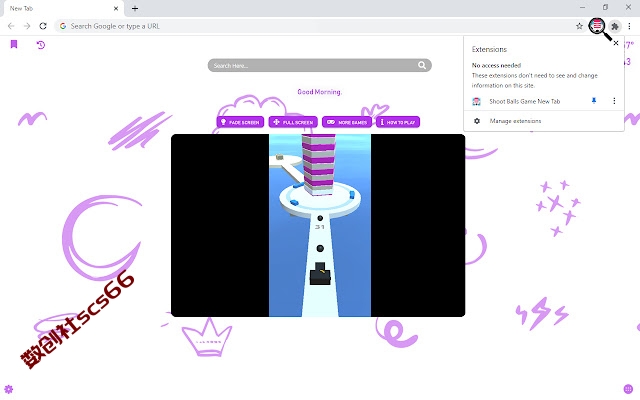This screenshot has height=400, width=640.
Task: Open a new tab with plus button
Action: tap(135, 8)
